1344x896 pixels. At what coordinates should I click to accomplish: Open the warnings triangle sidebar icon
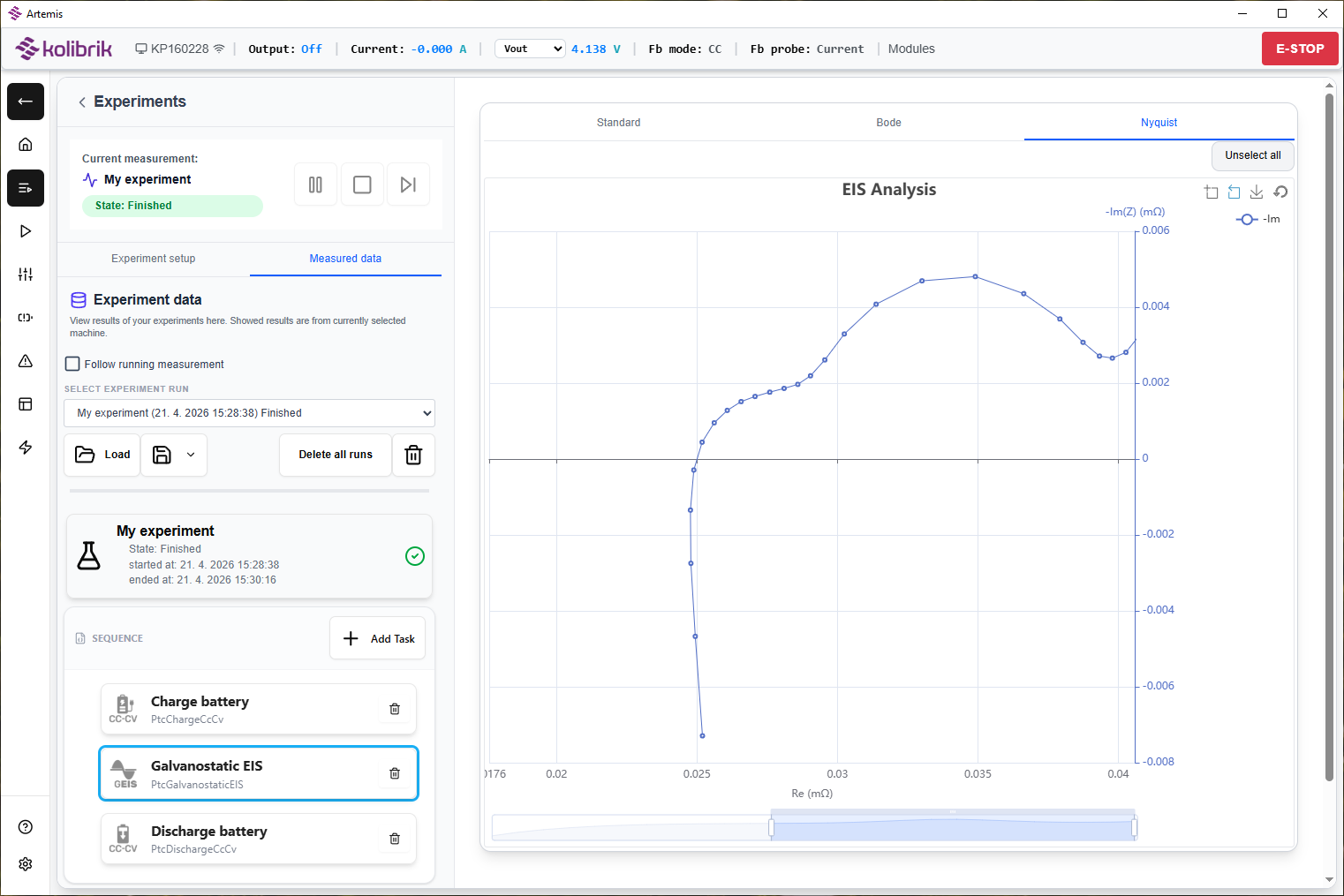tap(26, 361)
